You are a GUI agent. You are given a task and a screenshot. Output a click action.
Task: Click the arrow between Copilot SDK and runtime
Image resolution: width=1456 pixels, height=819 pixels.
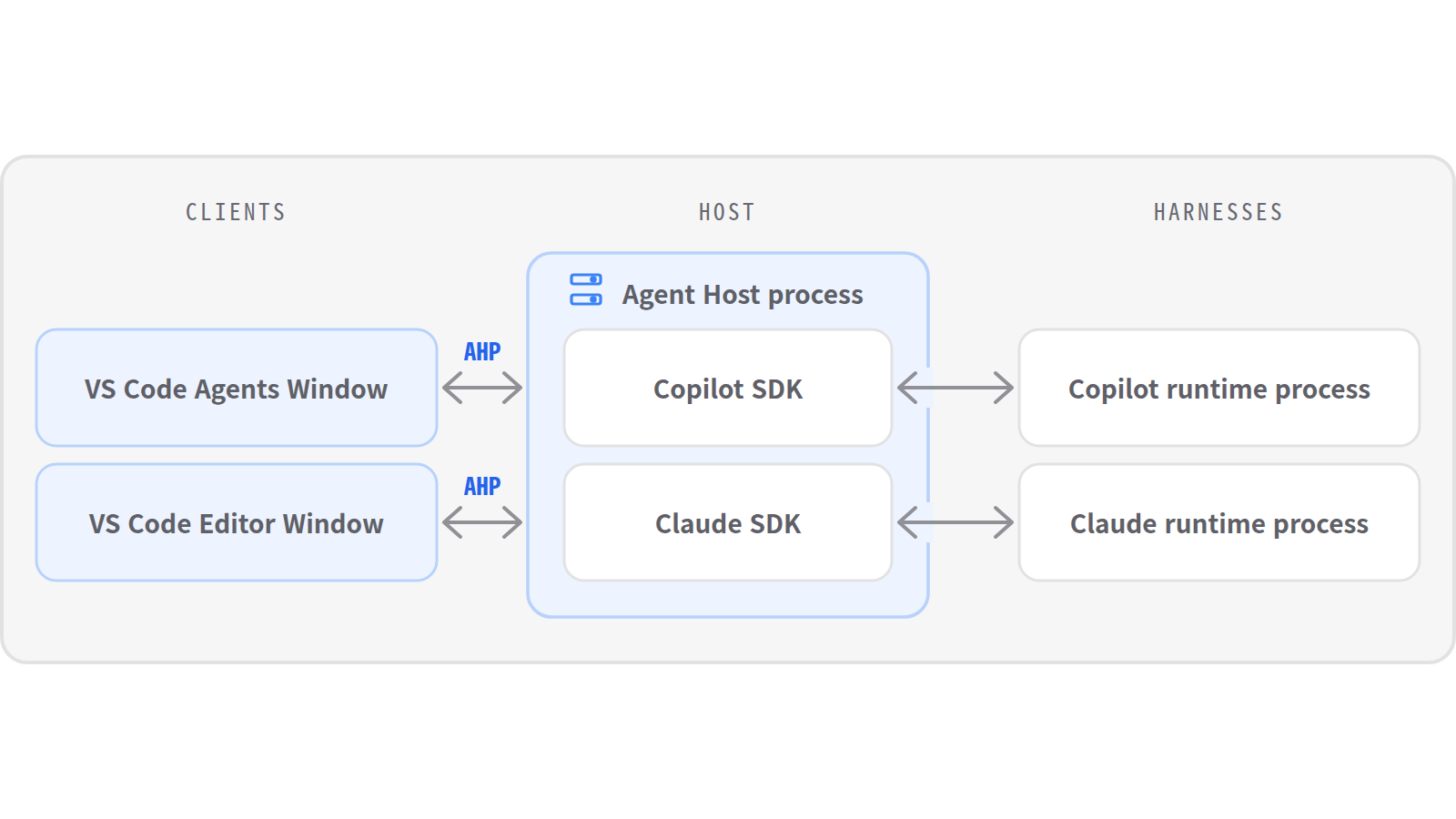[955, 388]
